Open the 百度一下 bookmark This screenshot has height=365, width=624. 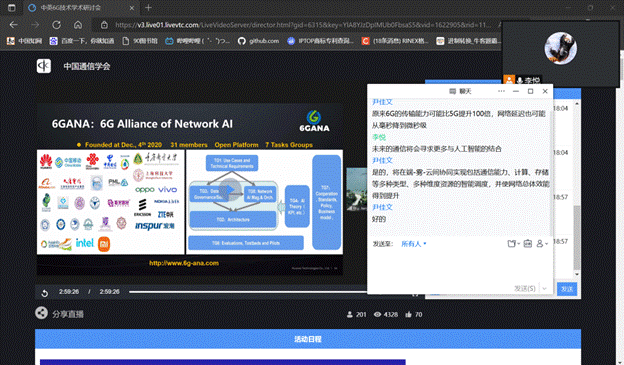tap(82, 41)
